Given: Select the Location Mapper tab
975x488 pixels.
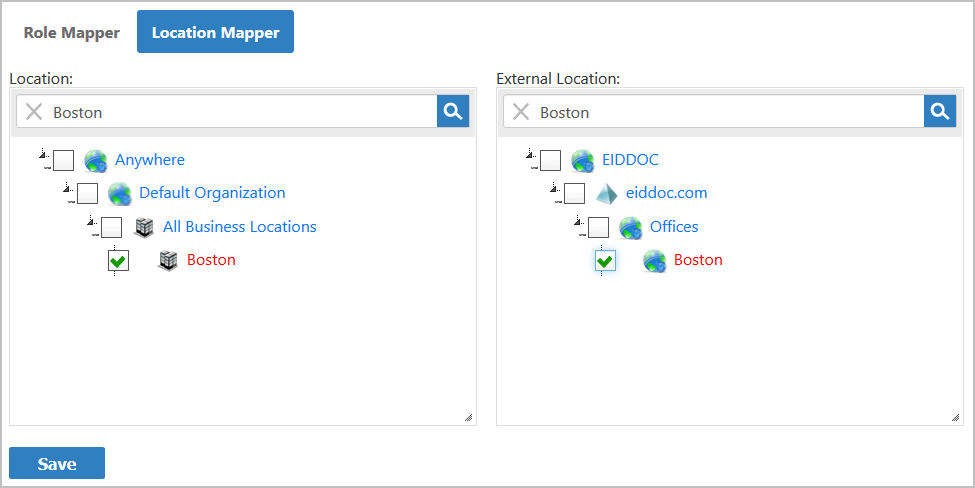Looking at the screenshot, I should click(215, 32).
